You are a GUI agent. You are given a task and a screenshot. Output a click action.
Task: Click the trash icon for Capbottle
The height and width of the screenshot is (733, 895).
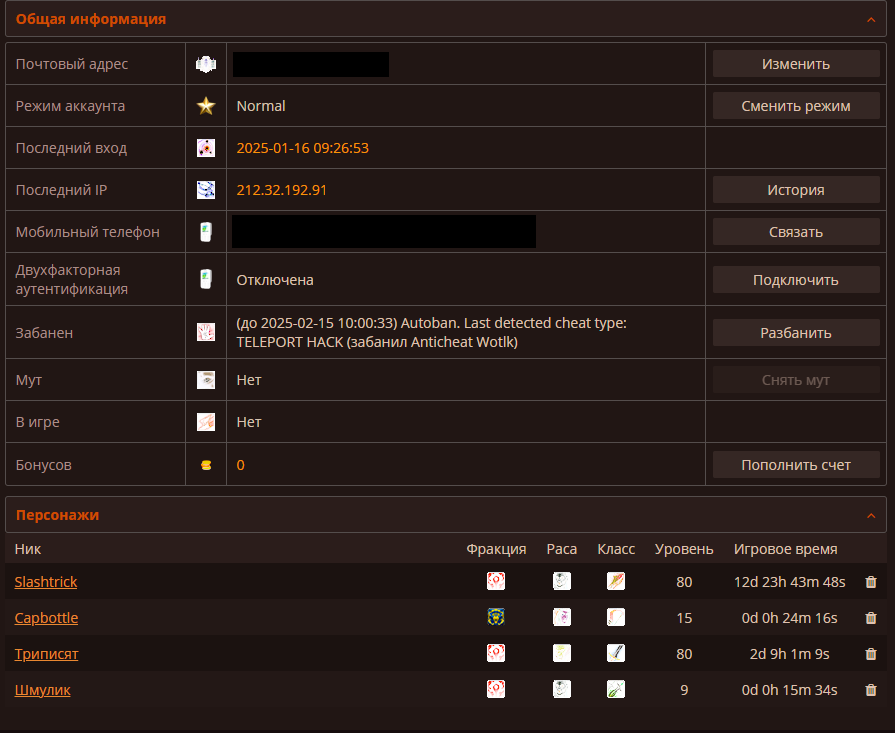tap(870, 618)
